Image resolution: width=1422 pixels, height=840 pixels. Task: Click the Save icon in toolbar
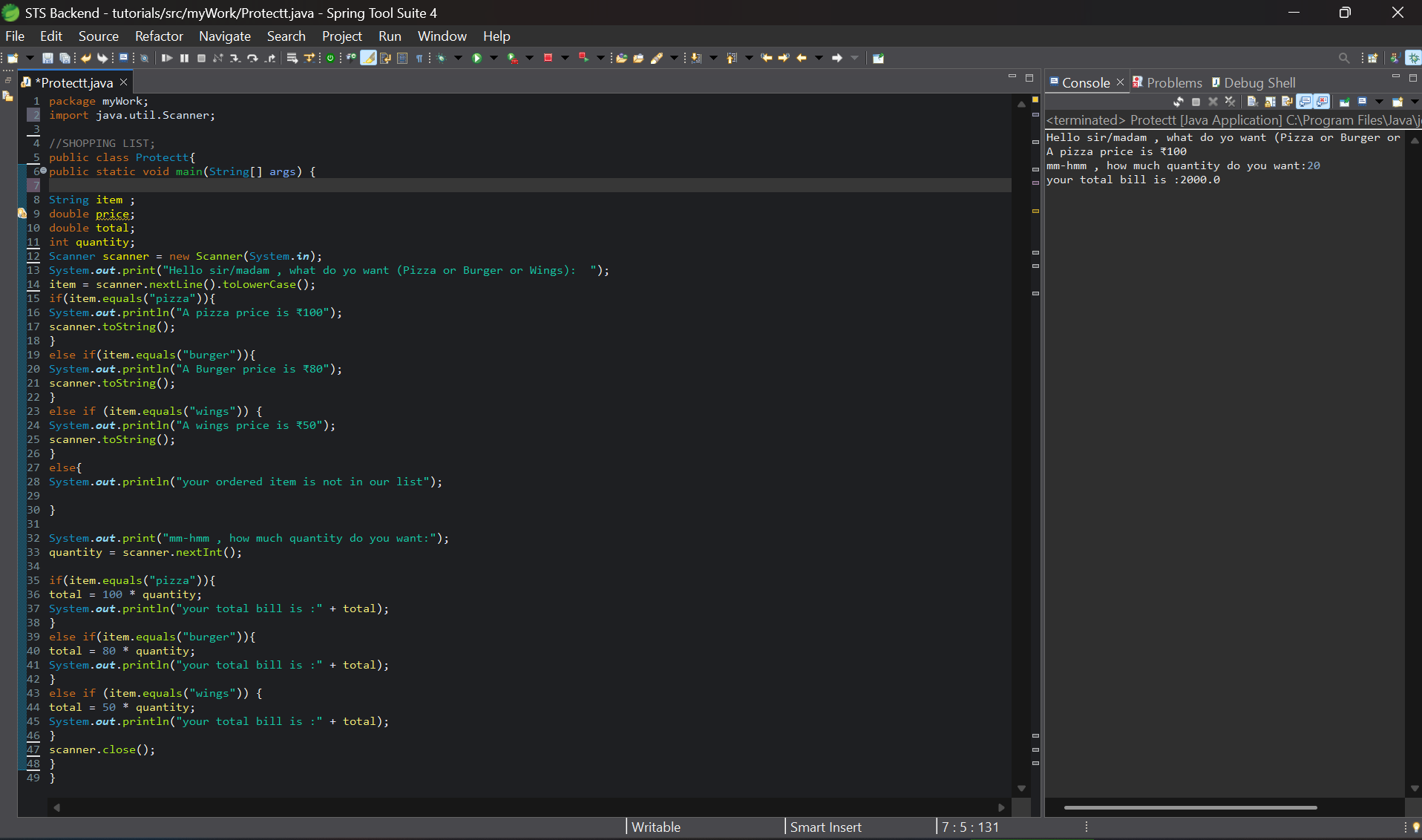pos(47,59)
